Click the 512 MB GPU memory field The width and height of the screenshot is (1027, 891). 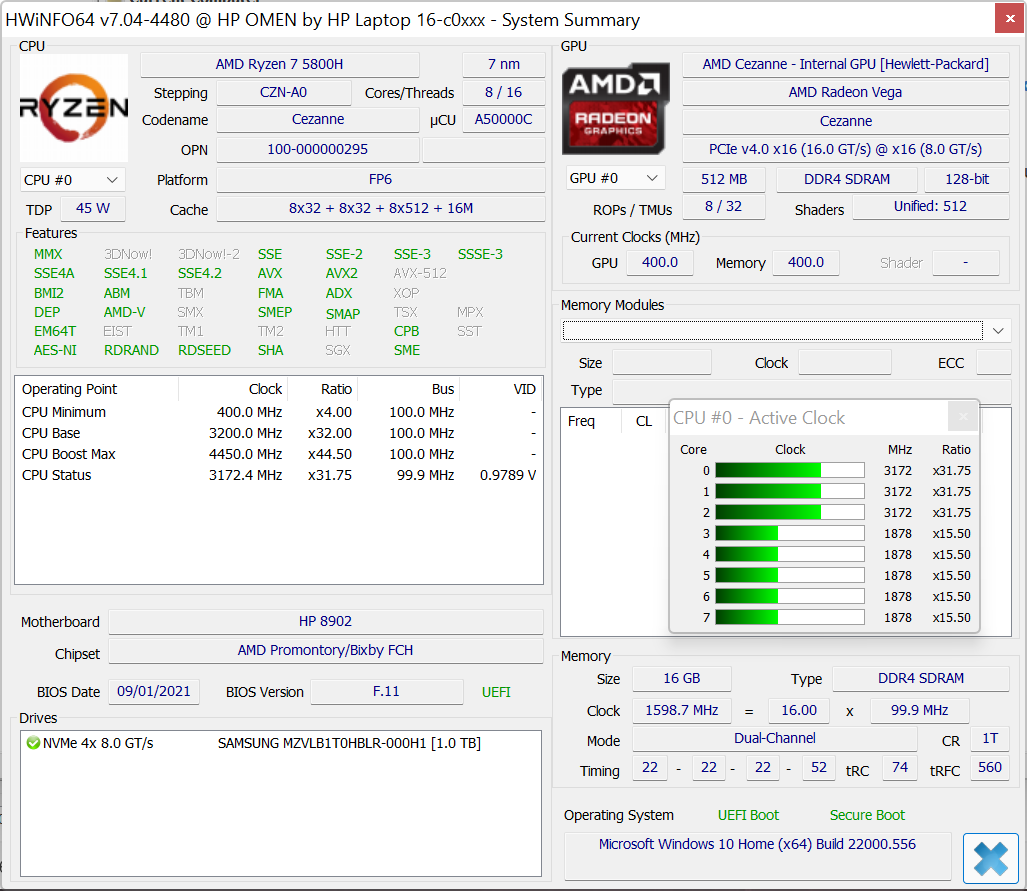tap(724, 179)
